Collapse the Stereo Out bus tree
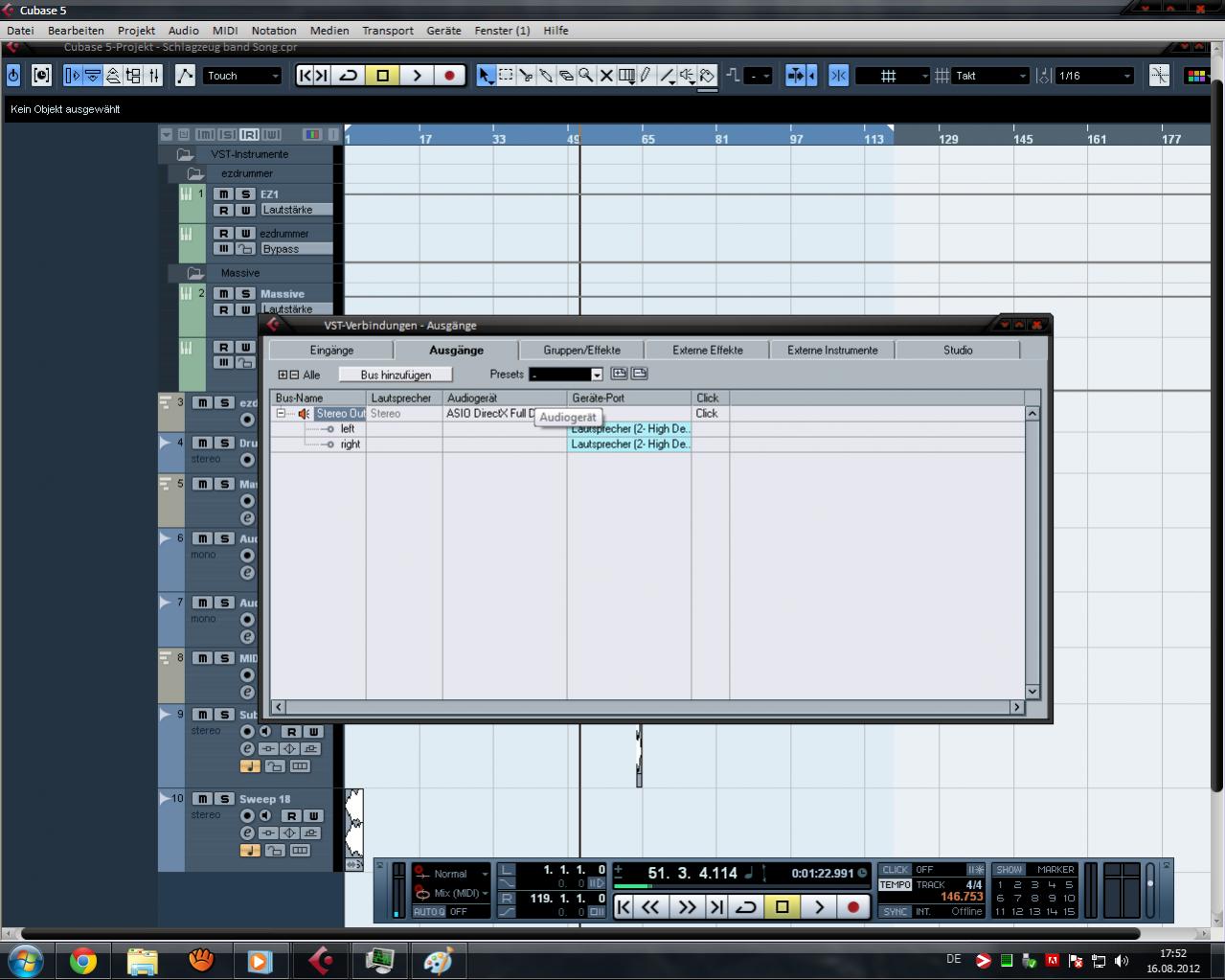Image resolution: width=1225 pixels, height=980 pixels. [282, 414]
